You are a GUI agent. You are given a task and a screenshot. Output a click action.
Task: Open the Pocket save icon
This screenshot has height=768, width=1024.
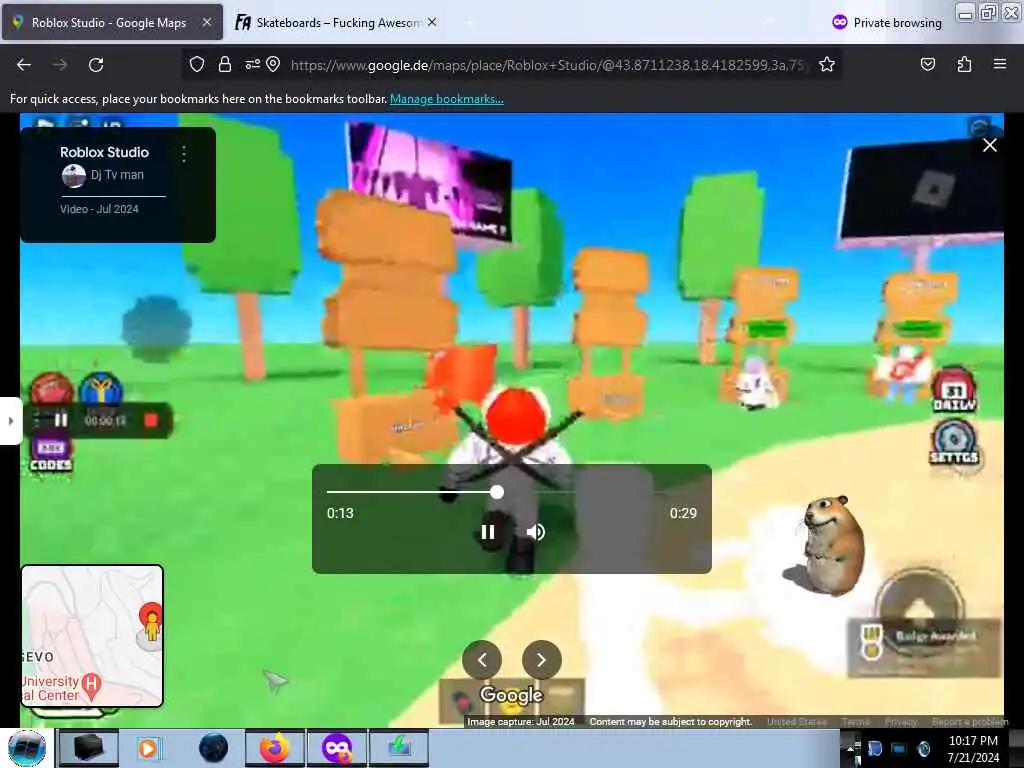[x=927, y=64]
